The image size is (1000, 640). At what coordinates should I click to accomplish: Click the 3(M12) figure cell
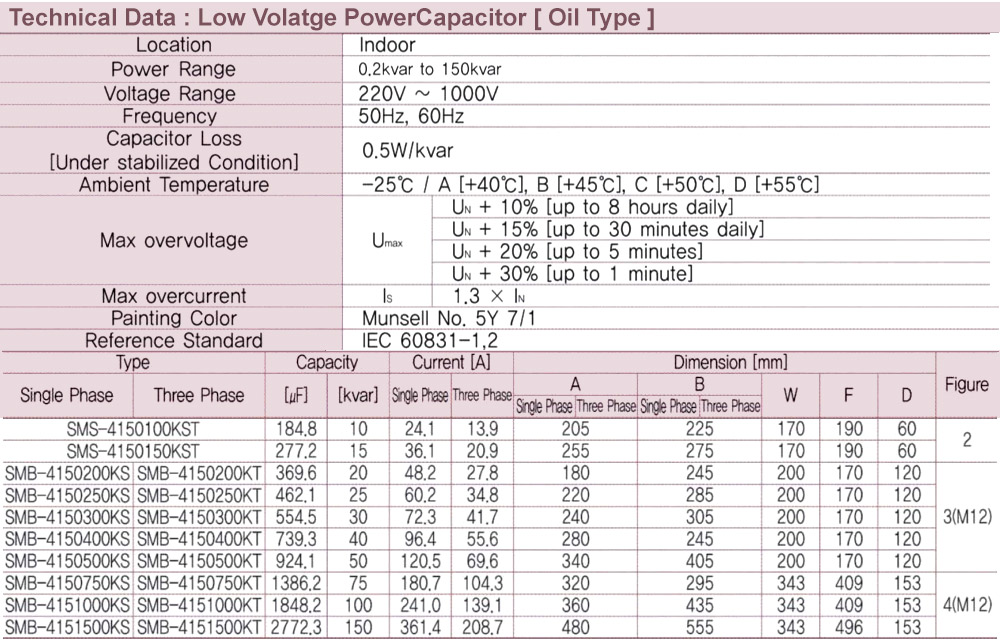[x=967, y=518]
